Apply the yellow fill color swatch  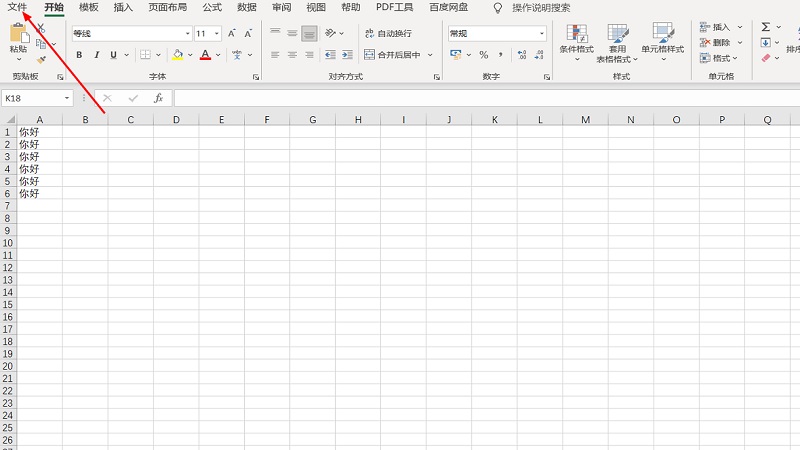176,55
